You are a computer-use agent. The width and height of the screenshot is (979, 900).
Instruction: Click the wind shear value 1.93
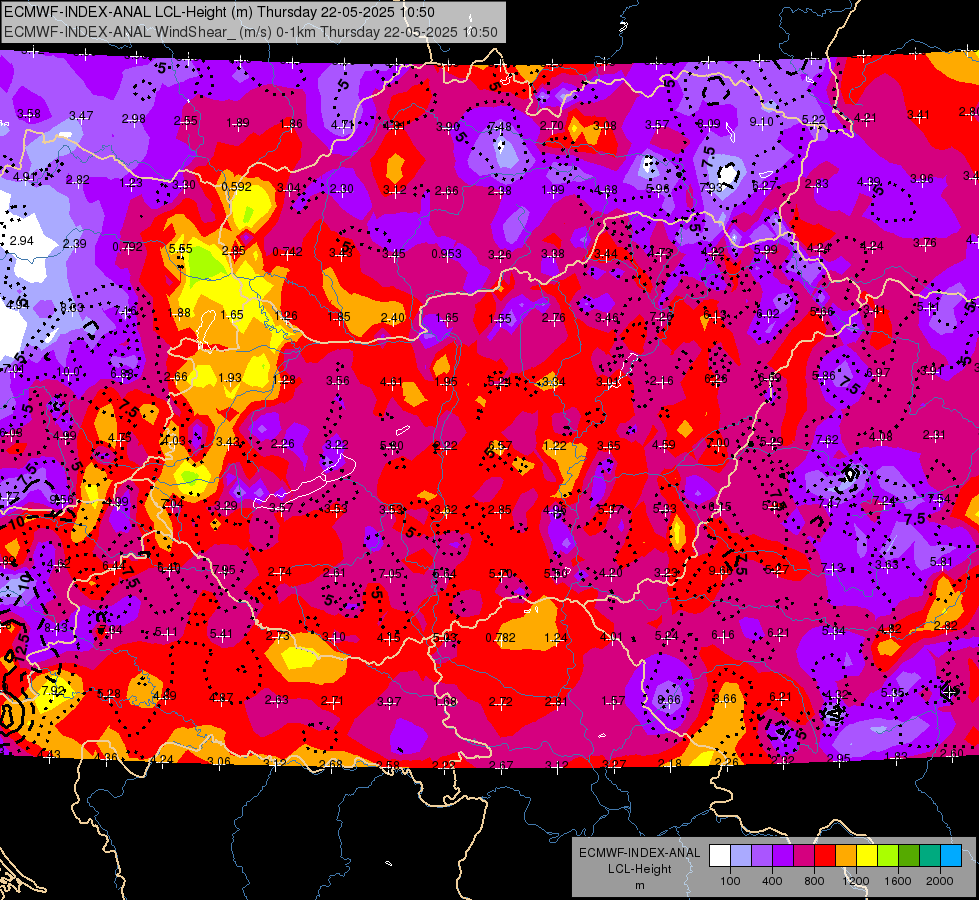(230, 378)
